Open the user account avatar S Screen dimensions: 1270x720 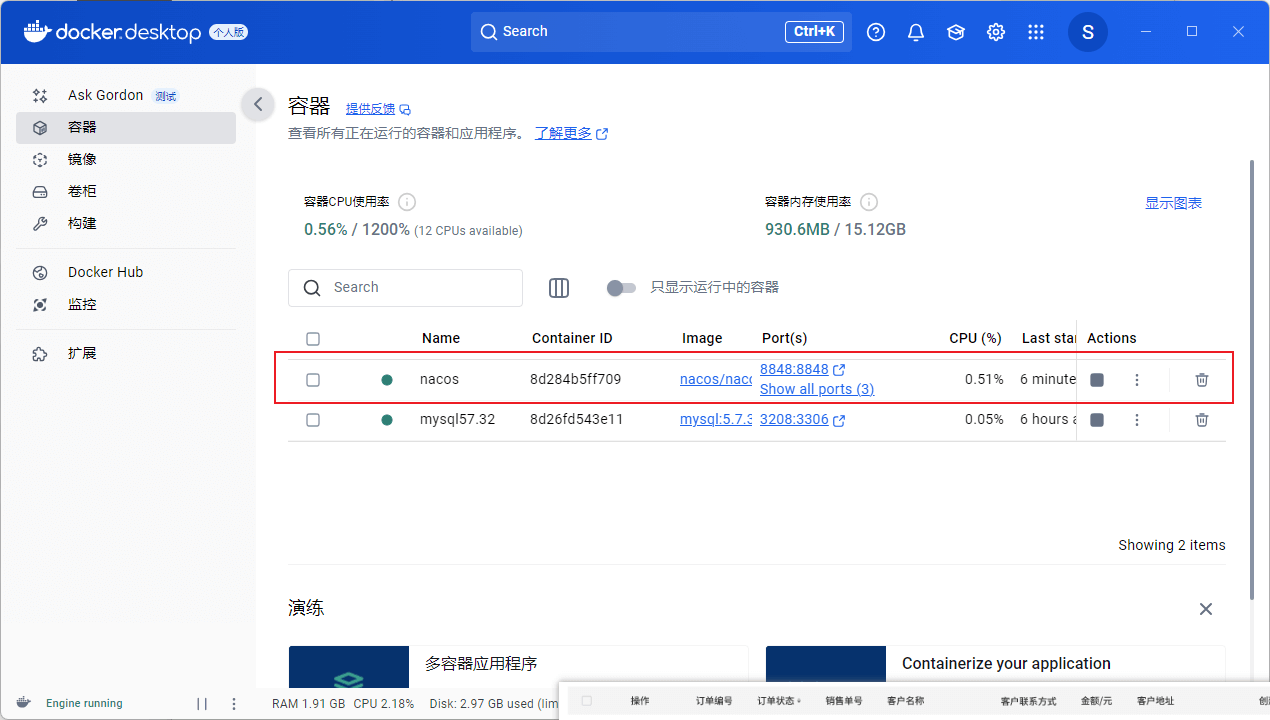(x=1088, y=32)
